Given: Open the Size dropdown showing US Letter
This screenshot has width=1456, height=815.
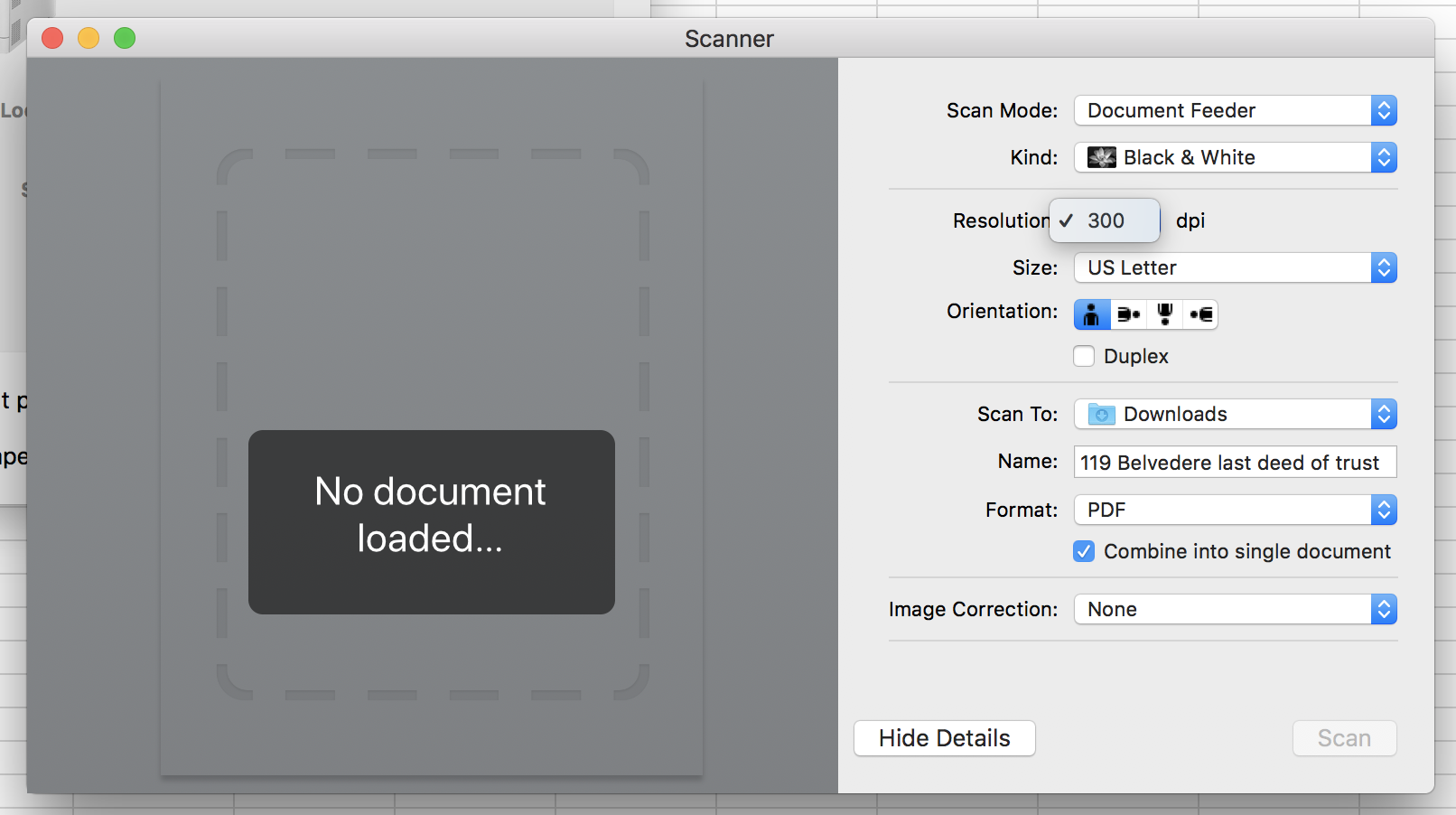Looking at the screenshot, I should pos(1235,267).
